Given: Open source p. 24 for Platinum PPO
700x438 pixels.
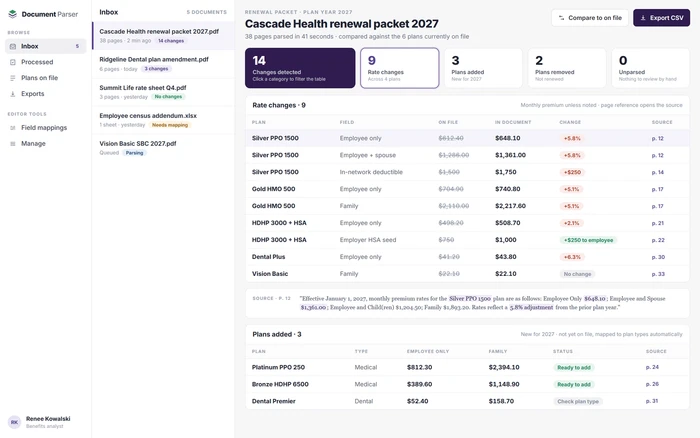Looking at the screenshot, I should (x=652, y=367).
